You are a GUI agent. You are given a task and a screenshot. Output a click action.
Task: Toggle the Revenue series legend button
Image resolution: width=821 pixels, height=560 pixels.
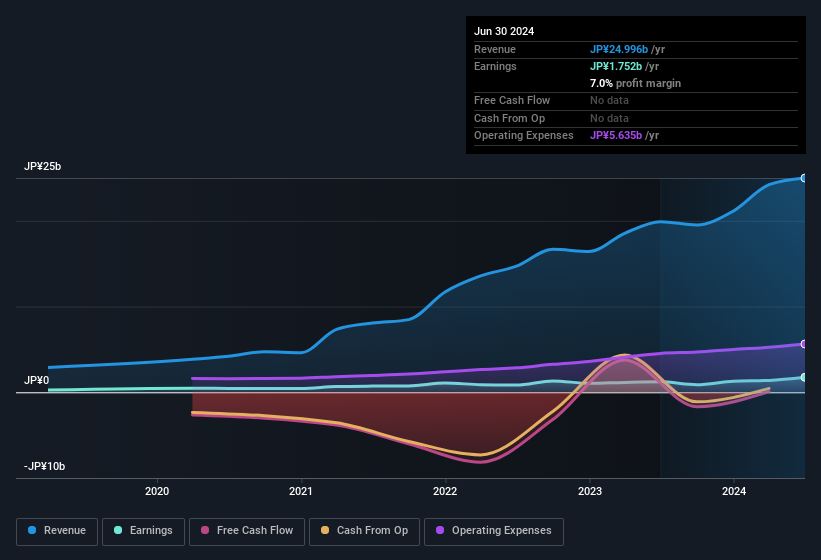pyautogui.click(x=57, y=531)
